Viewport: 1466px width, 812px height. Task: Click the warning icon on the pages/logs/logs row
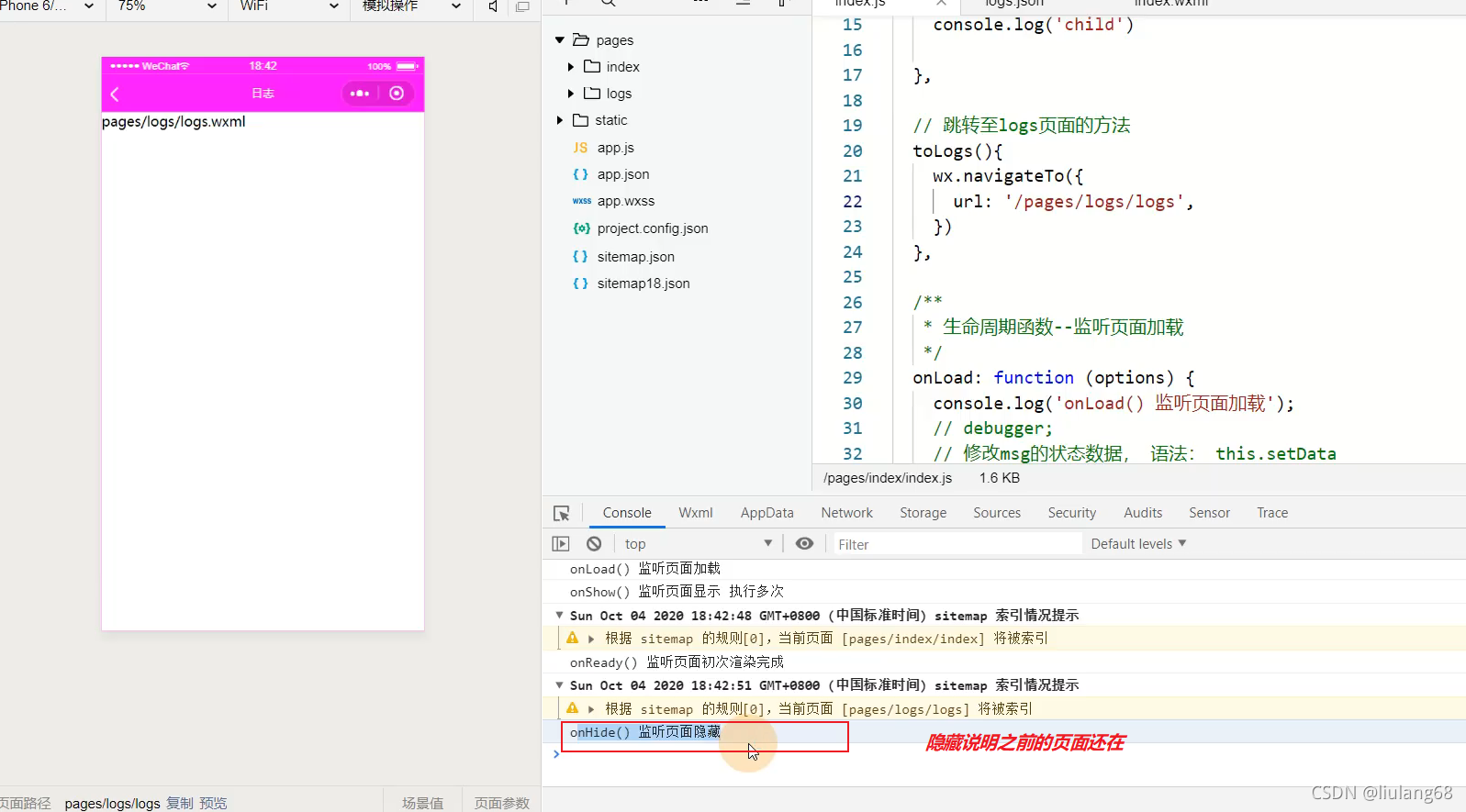[572, 708]
